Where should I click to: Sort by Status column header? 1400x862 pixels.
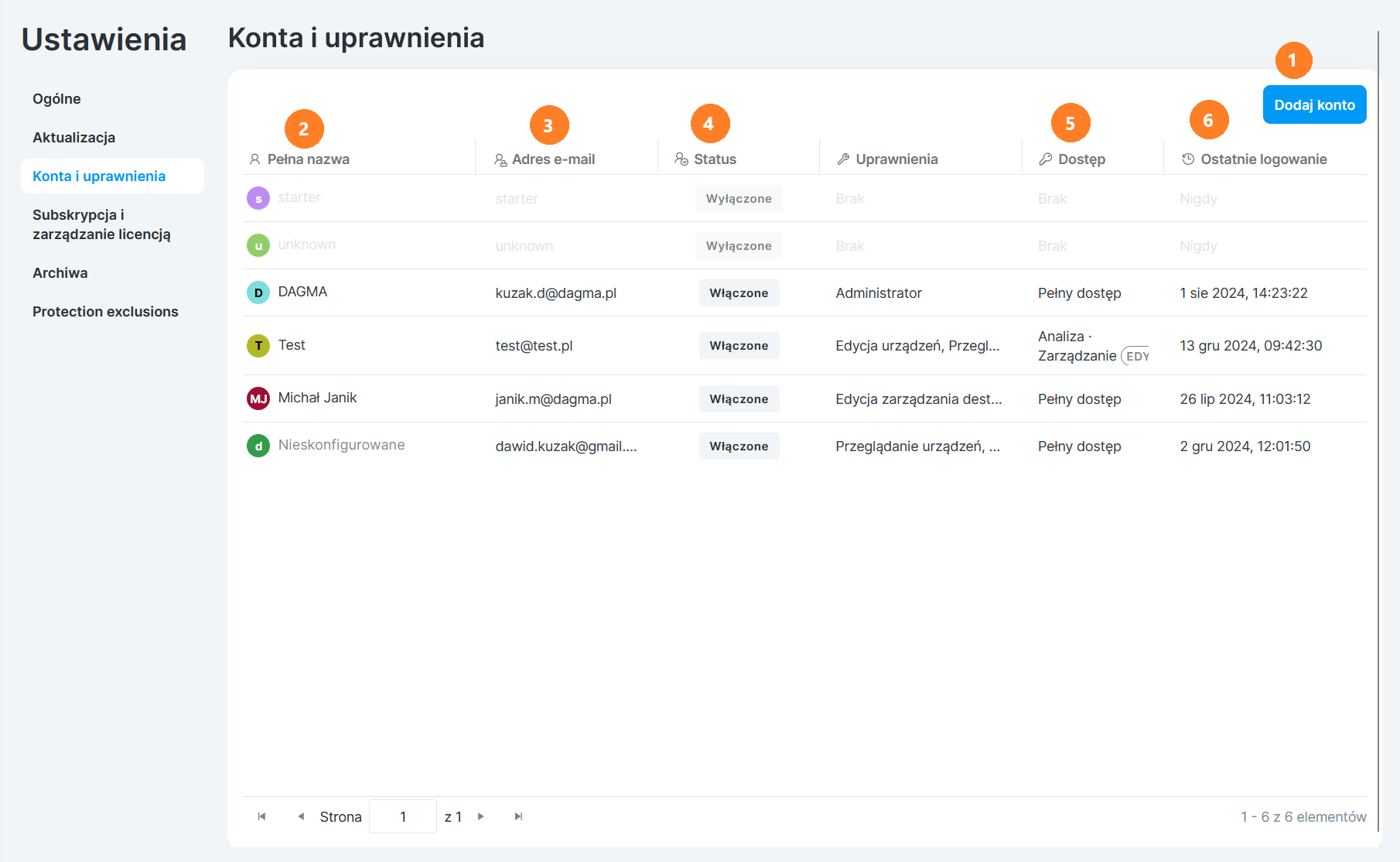pos(715,159)
